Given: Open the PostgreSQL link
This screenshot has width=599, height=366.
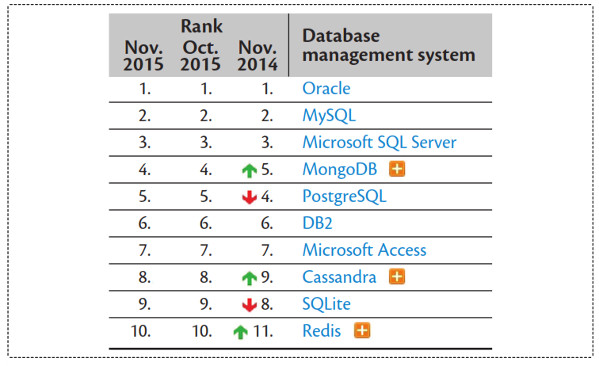Looking at the screenshot, I should pyautogui.click(x=344, y=197).
